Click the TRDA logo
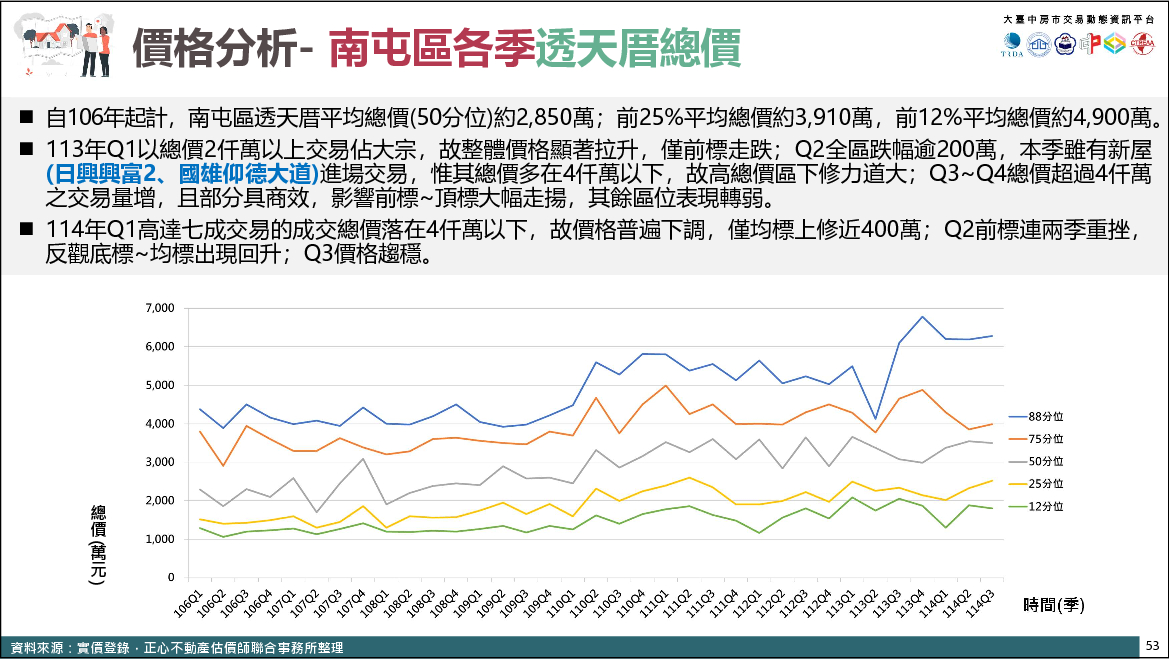The width and height of the screenshot is (1169, 659). pos(1014,44)
